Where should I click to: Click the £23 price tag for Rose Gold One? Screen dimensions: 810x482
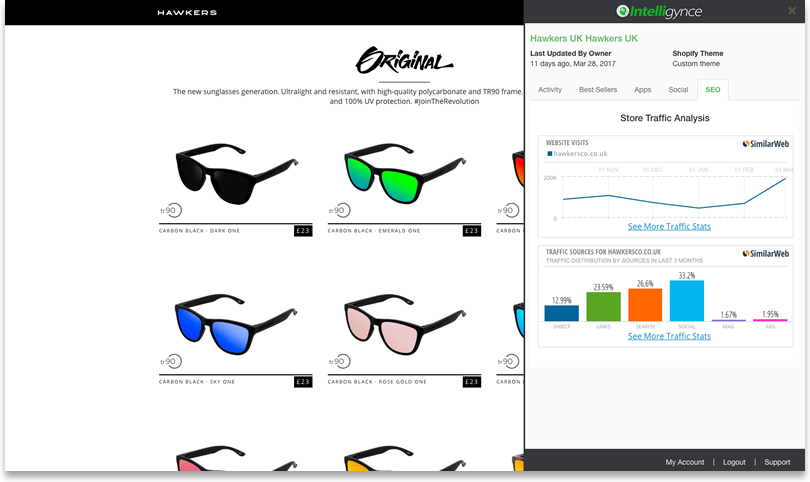[x=472, y=382]
